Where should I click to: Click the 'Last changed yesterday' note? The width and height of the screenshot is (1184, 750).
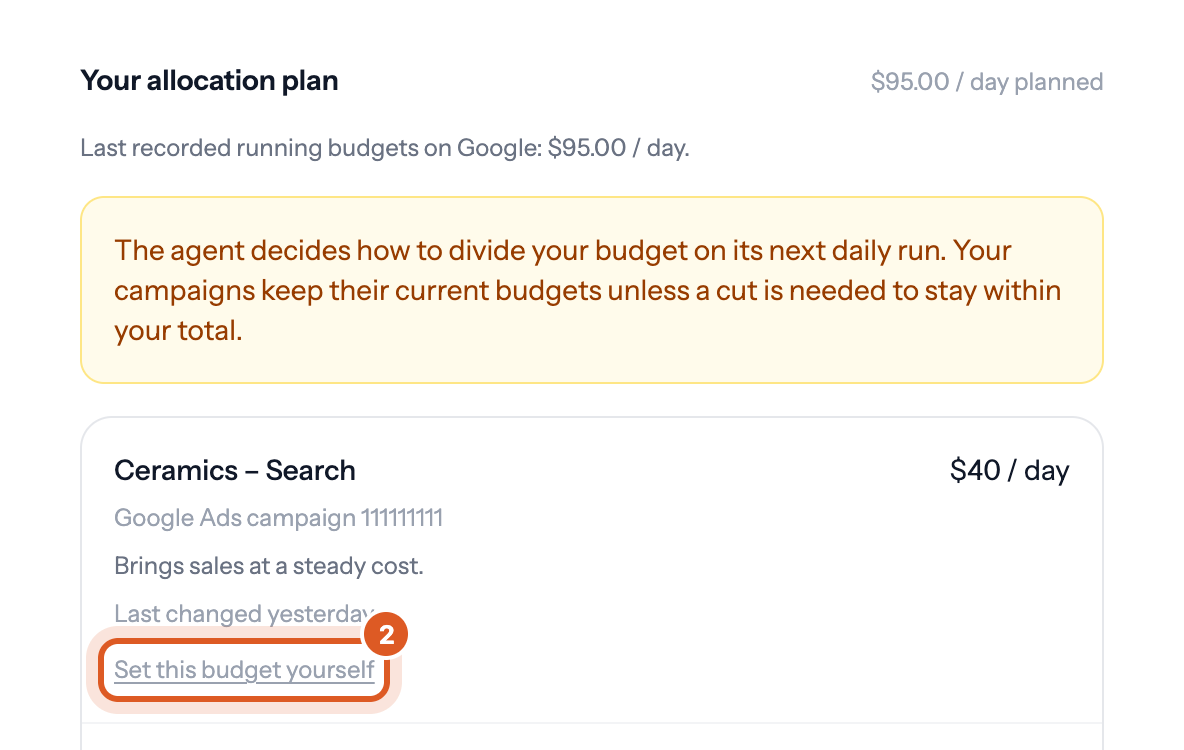point(245,613)
